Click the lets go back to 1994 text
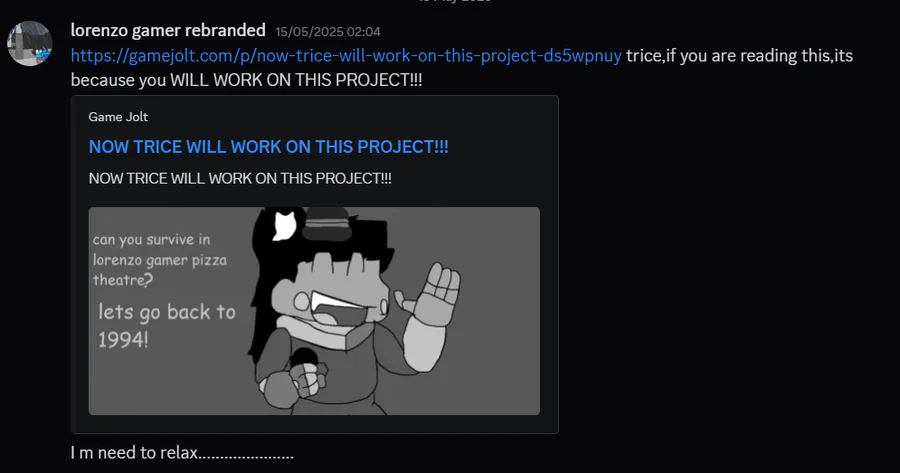This screenshot has width=900, height=473. point(166,325)
